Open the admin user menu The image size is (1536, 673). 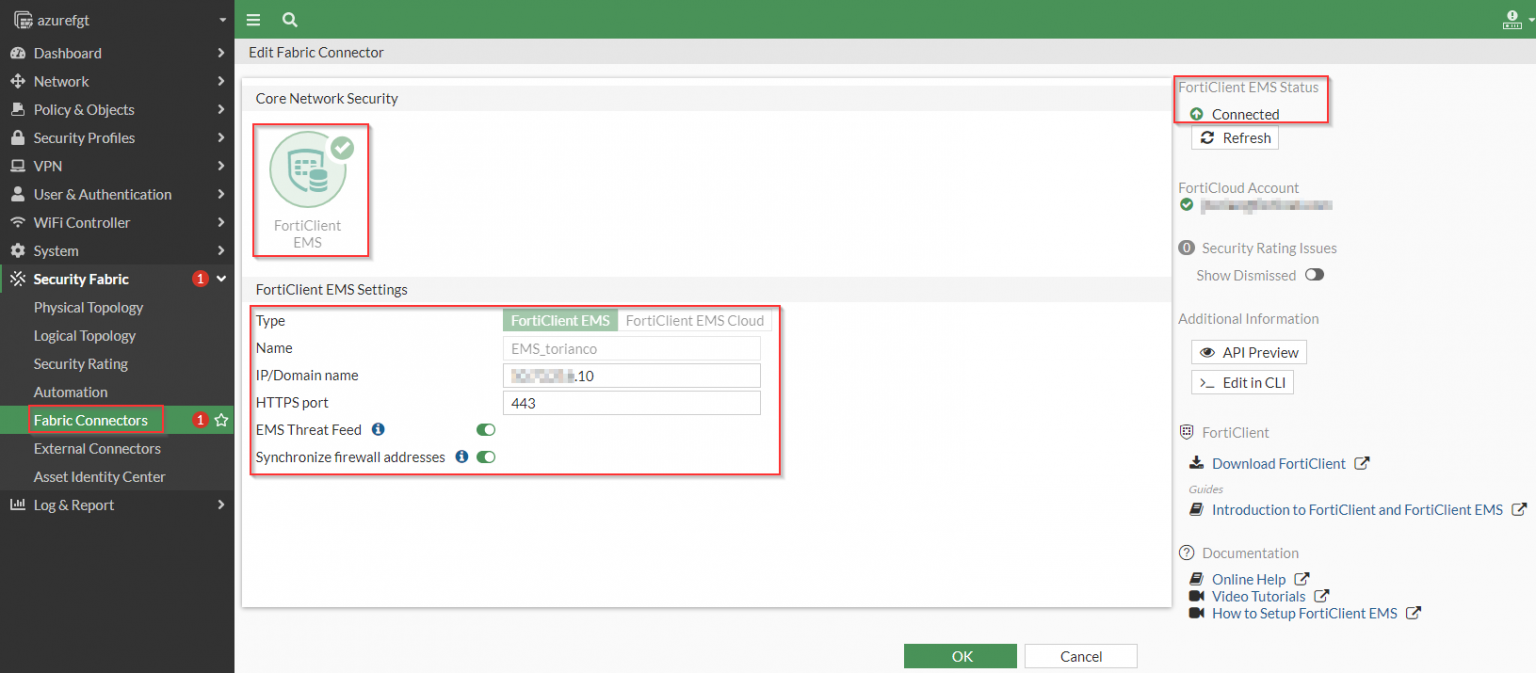1511,19
